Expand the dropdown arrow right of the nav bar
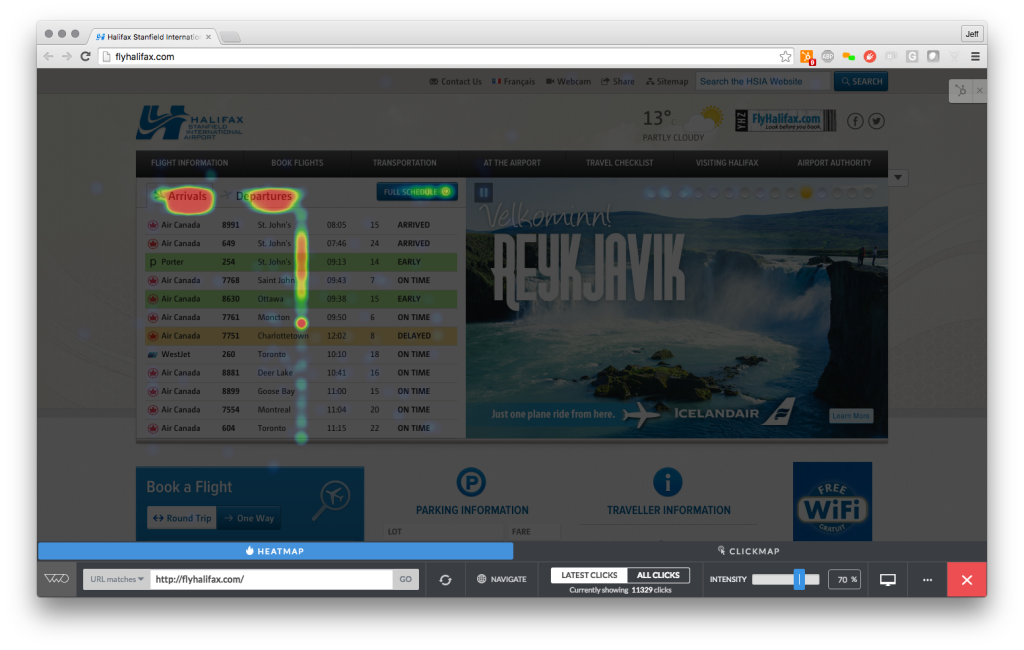Image resolution: width=1024 pixels, height=650 pixels. pos(899,177)
